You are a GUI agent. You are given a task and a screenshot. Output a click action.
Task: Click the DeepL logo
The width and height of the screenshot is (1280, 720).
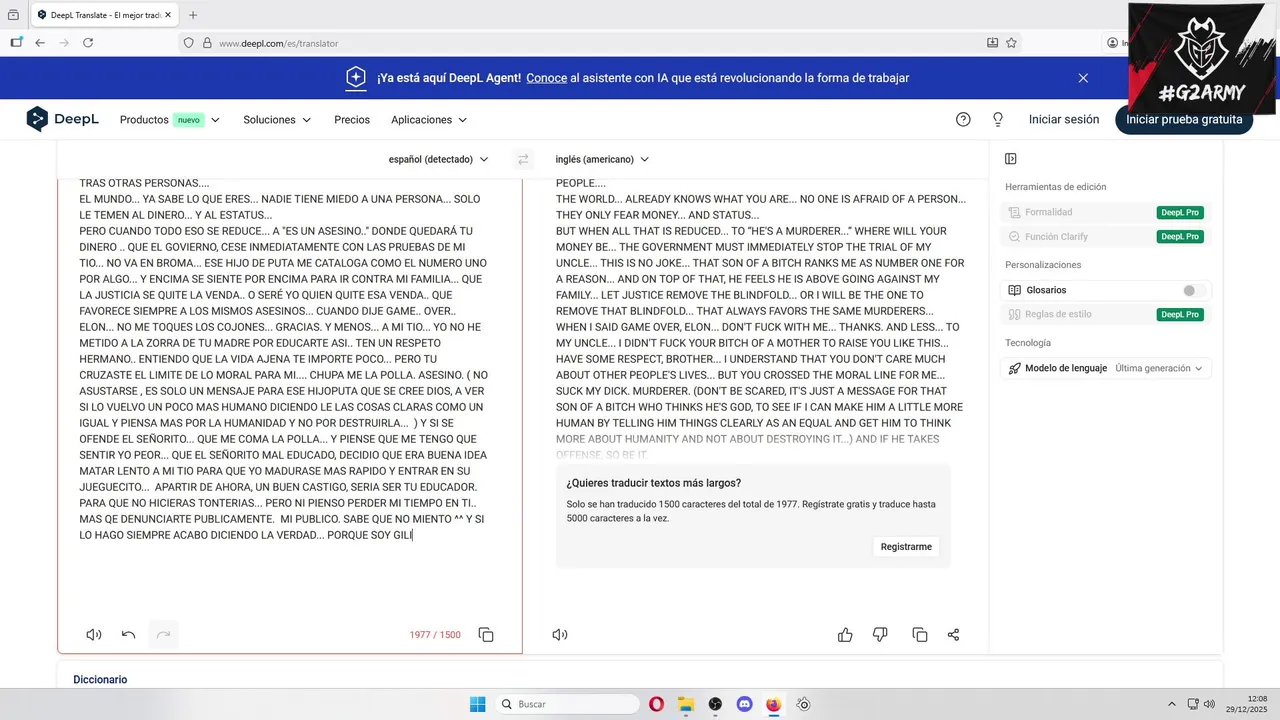pyautogui.click(x=62, y=119)
